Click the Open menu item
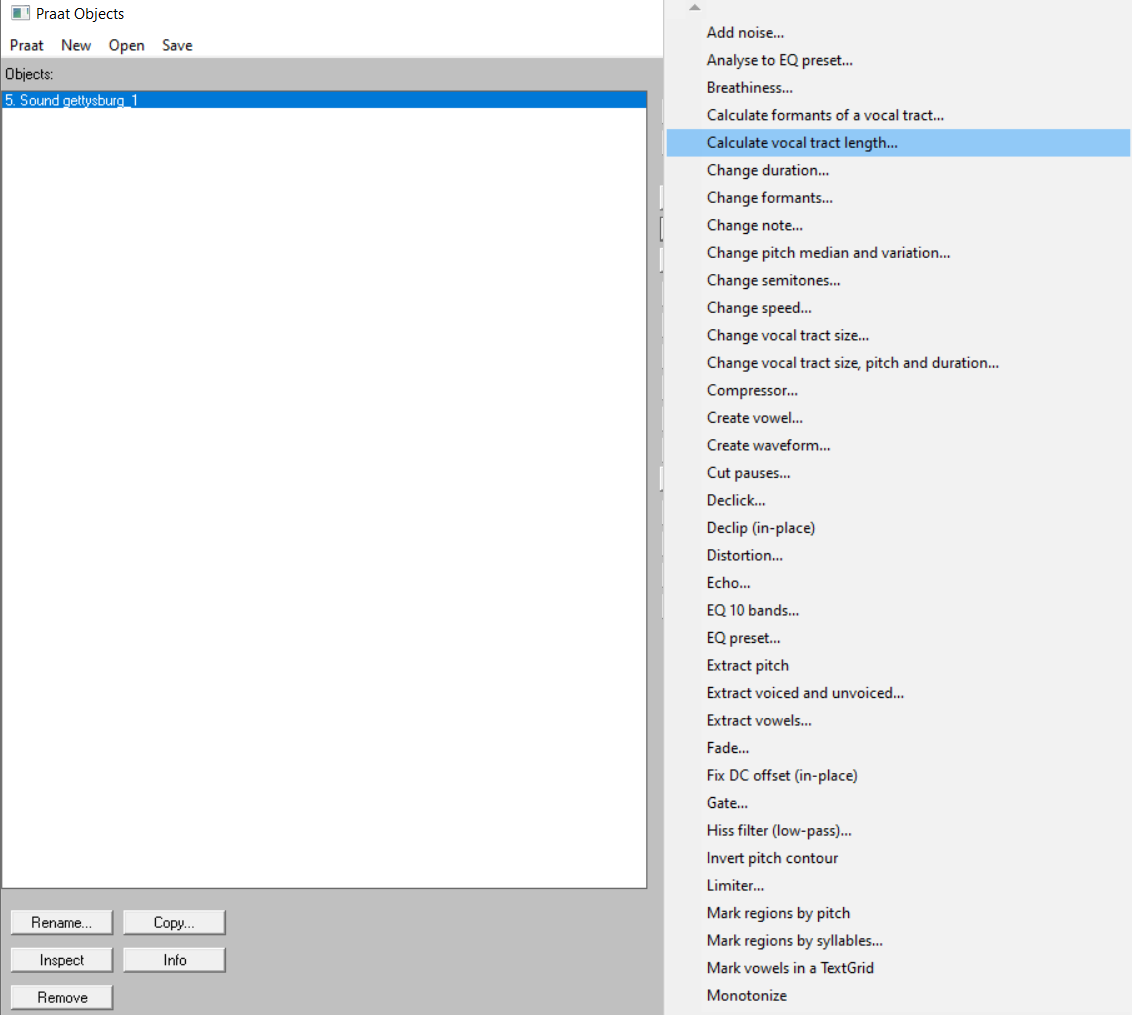The image size is (1132, 1015). (x=127, y=45)
